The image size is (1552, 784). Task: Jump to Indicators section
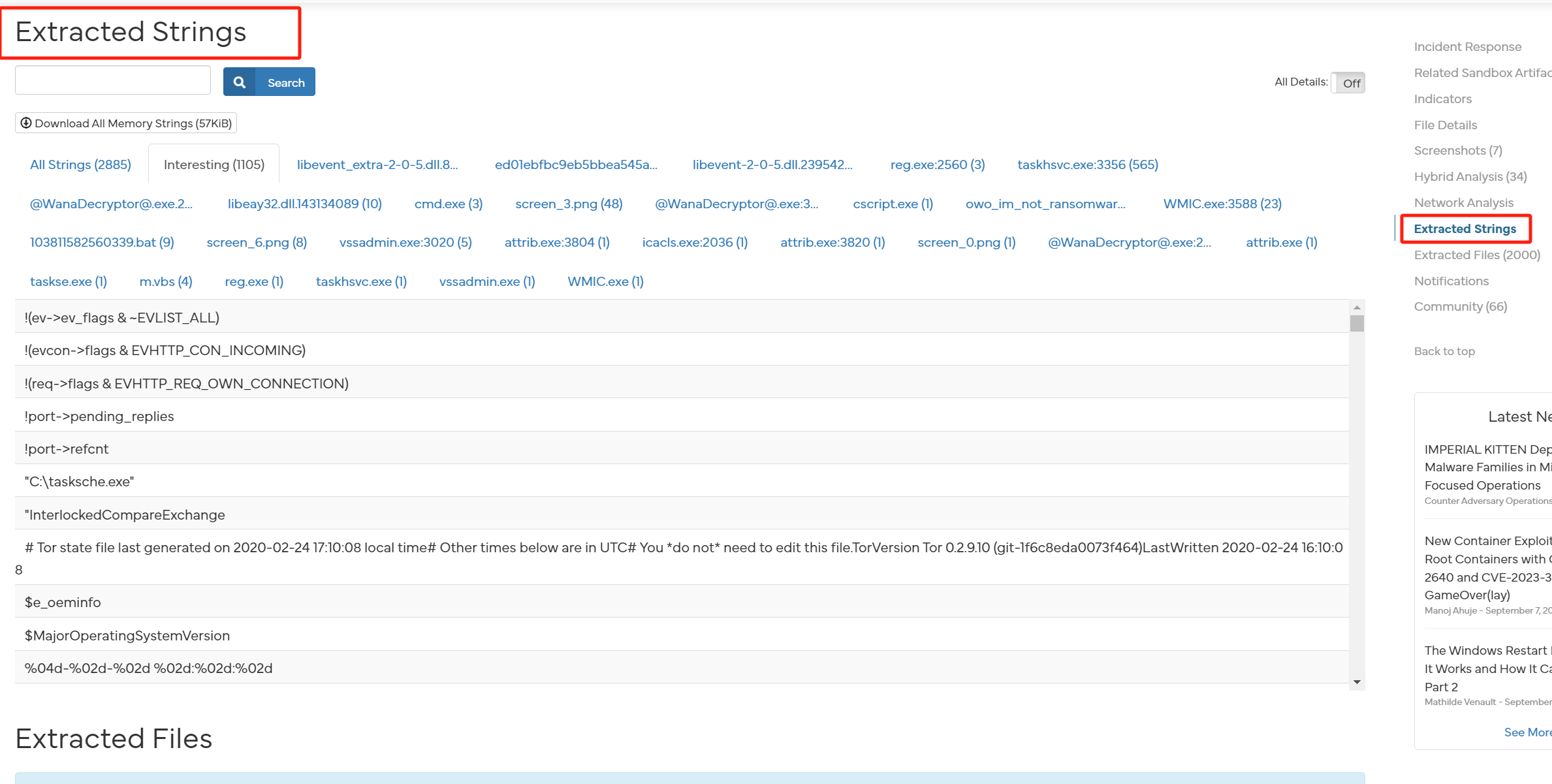coord(1443,99)
